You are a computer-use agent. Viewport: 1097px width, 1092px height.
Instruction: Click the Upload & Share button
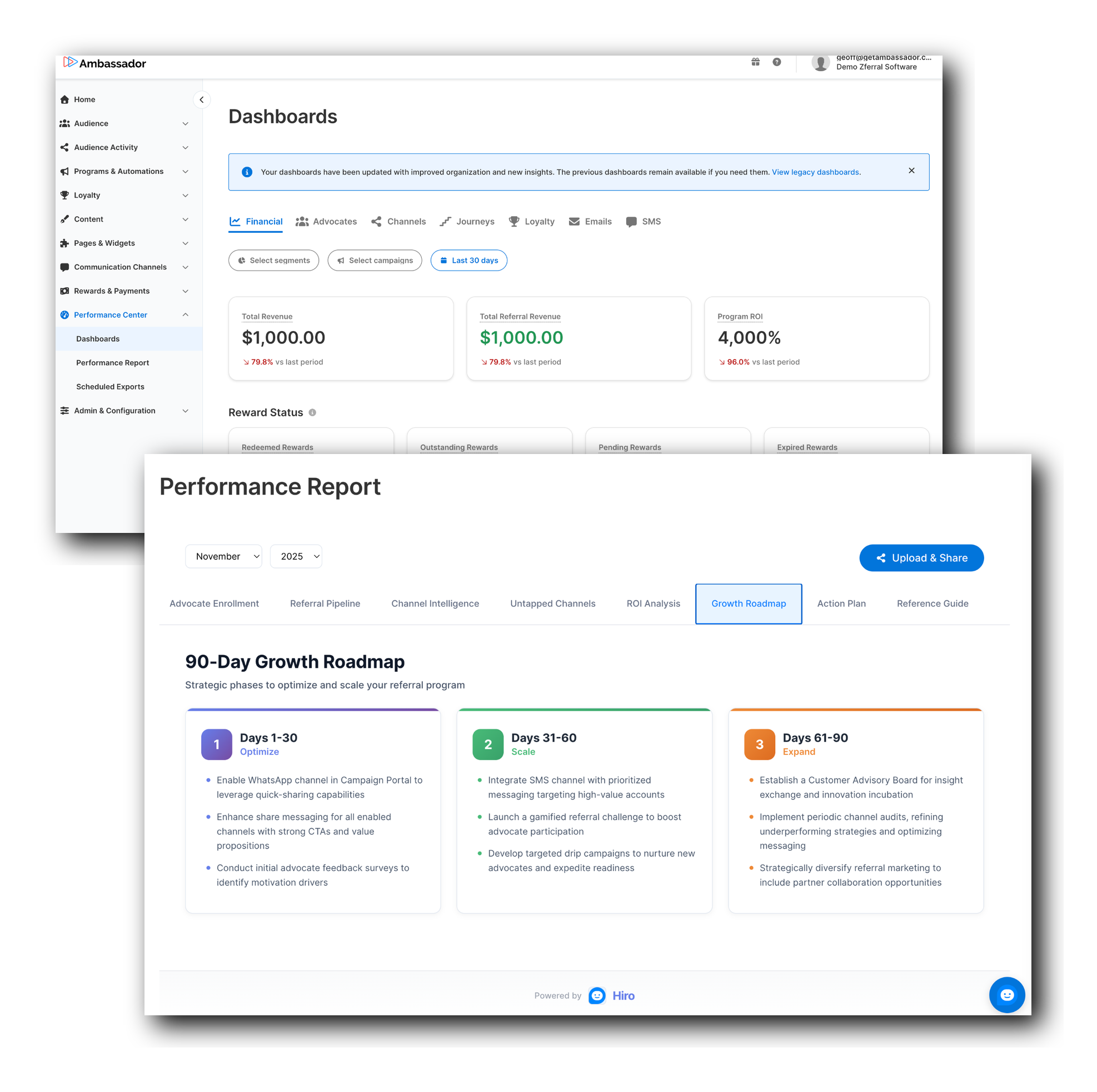(921, 557)
